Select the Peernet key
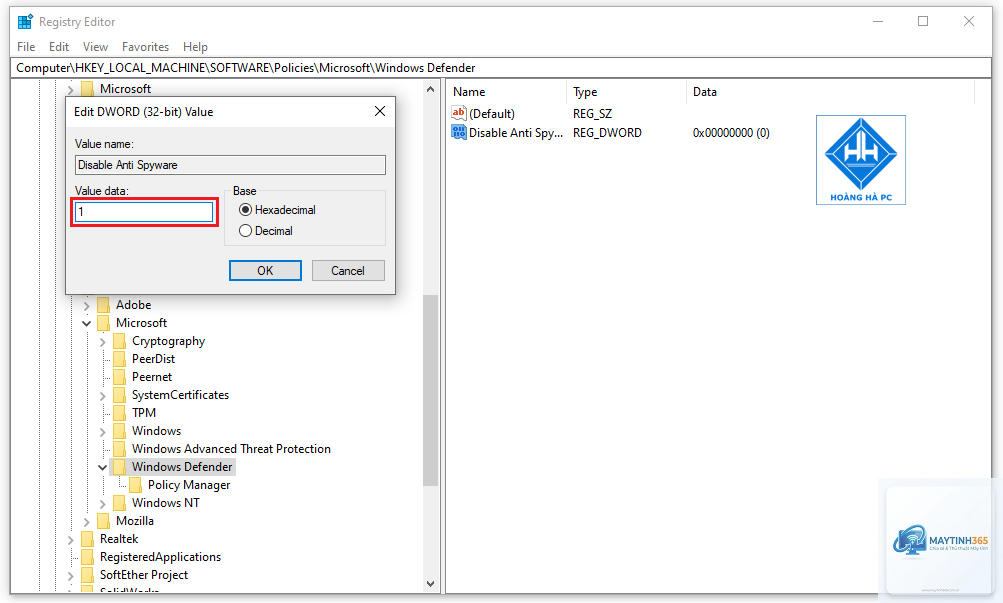Screen dimensions: 1003x603 point(152,377)
